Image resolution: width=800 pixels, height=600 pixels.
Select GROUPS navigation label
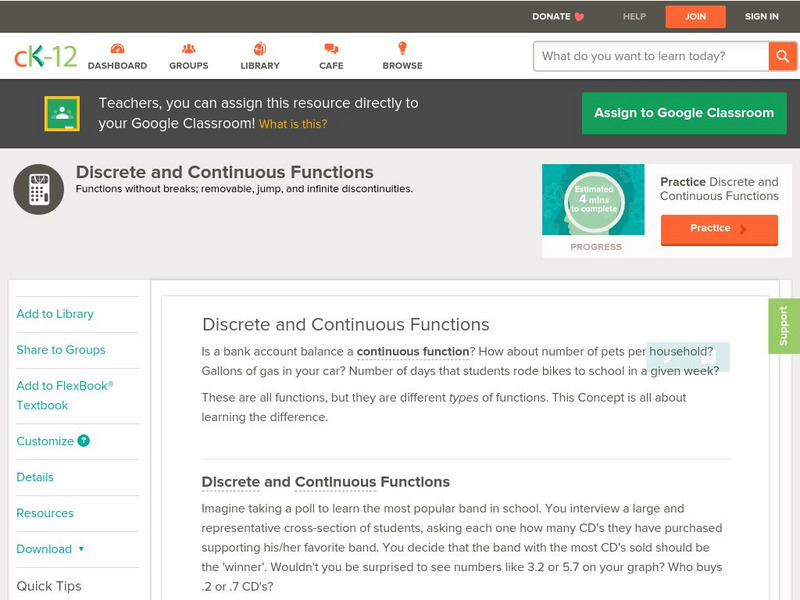(189, 66)
